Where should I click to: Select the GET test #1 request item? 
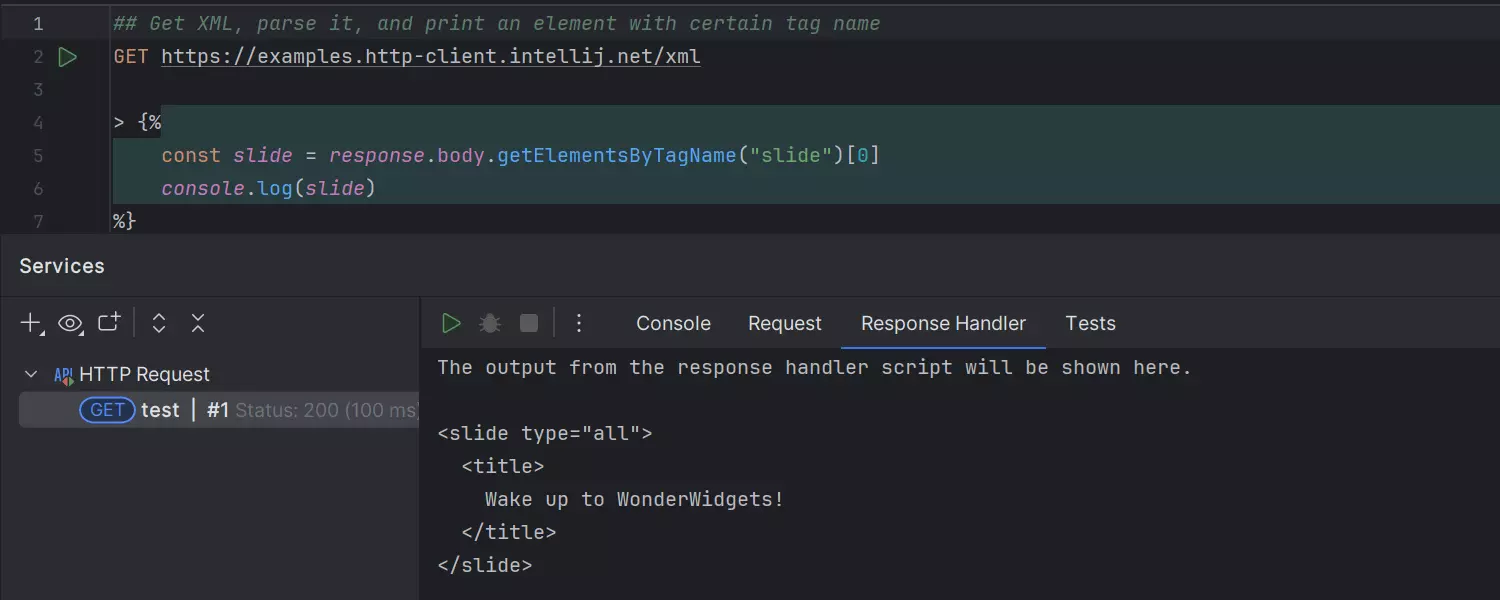pos(160,410)
